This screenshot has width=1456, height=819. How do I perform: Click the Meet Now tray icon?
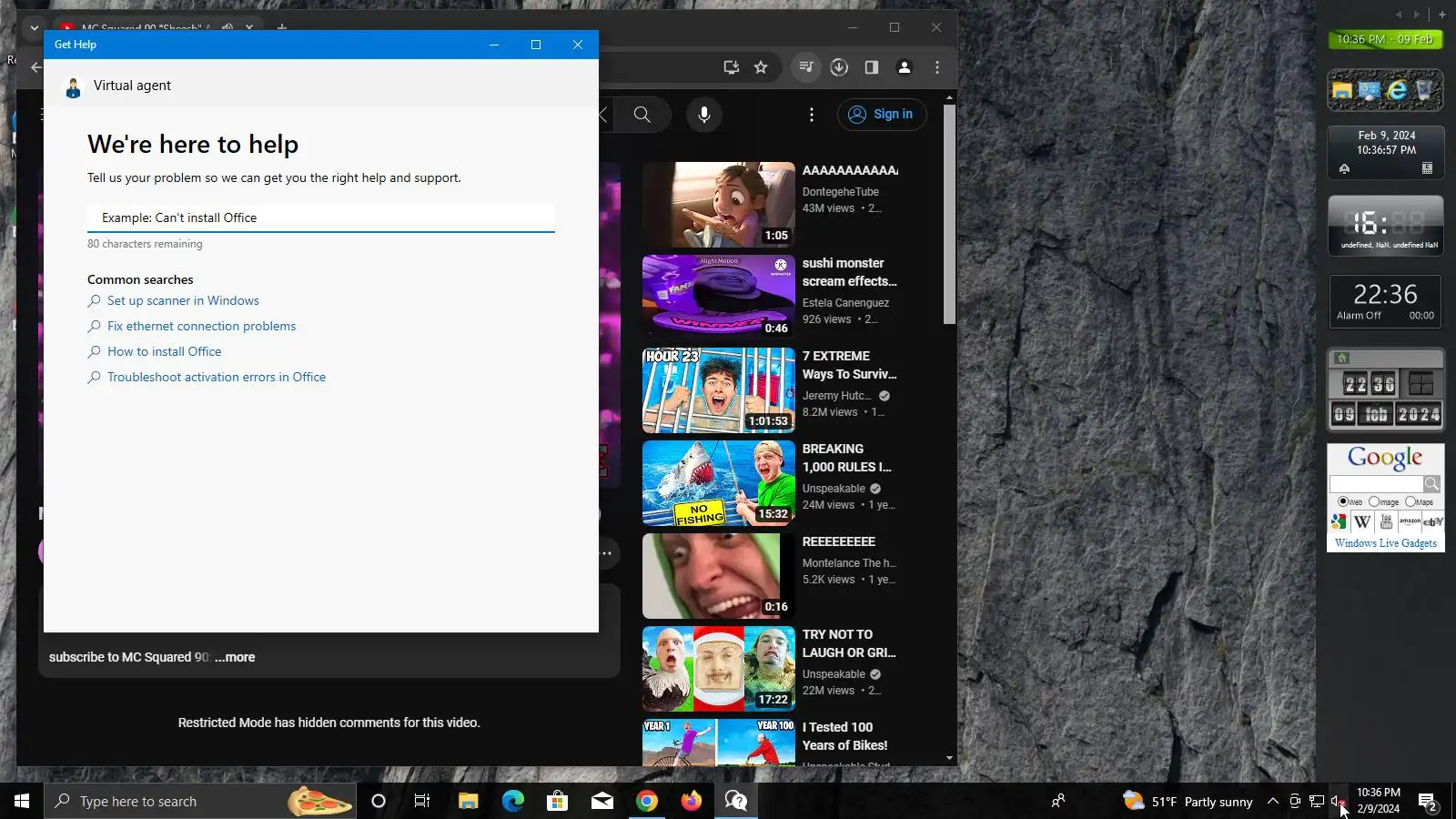[1295, 801]
